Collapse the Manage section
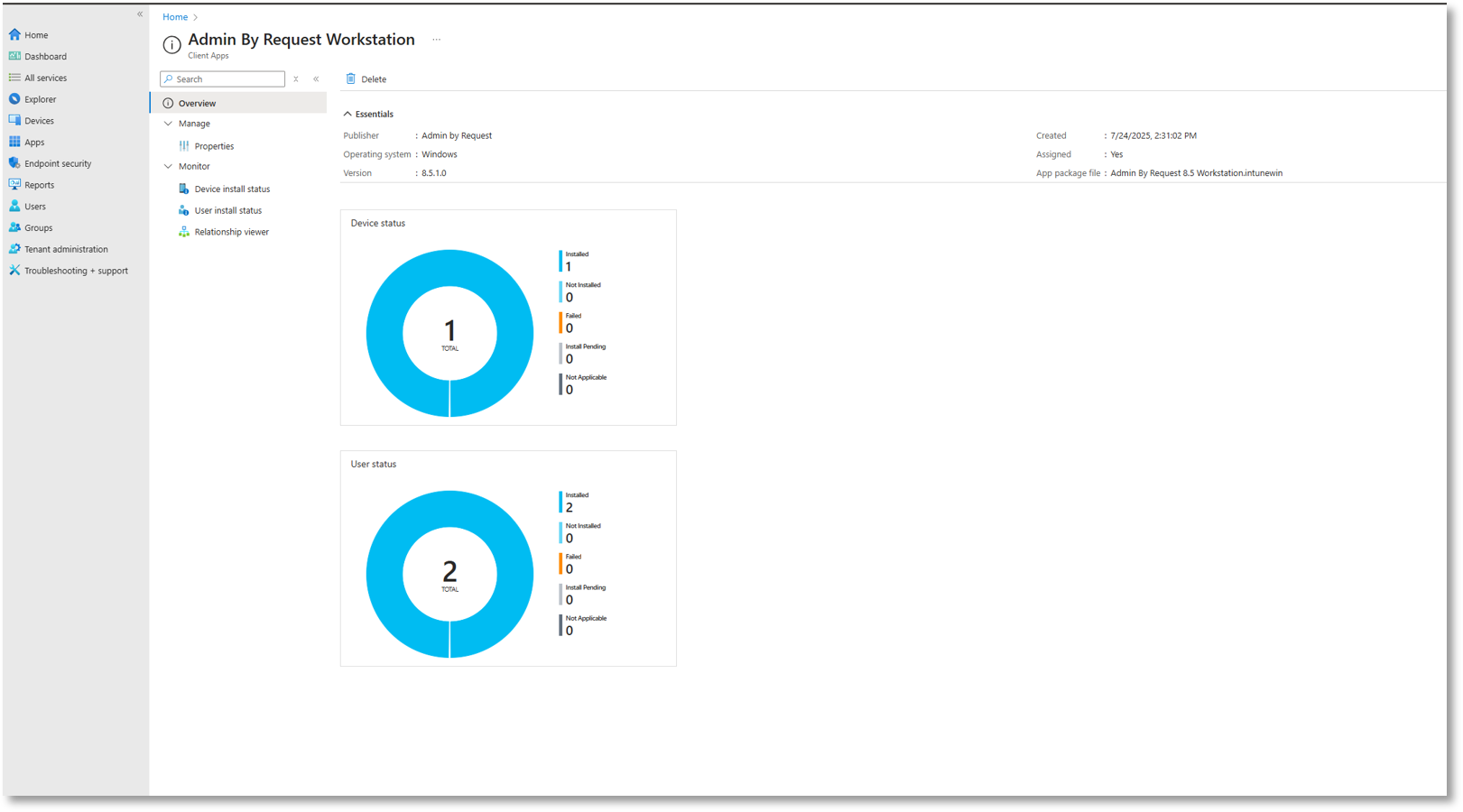The image size is (1463, 812). click(x=168, y=124)
